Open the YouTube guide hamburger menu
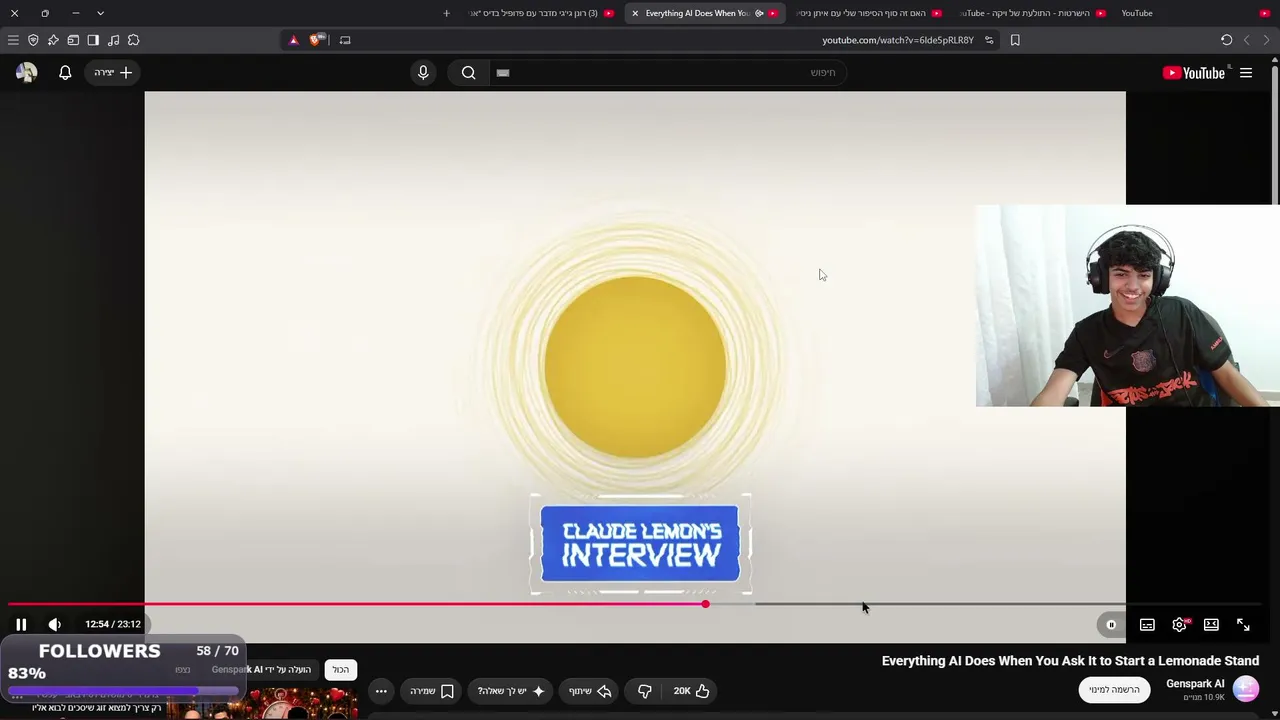This screenshot has height=720, width=1280. [x=1246, y=73]
